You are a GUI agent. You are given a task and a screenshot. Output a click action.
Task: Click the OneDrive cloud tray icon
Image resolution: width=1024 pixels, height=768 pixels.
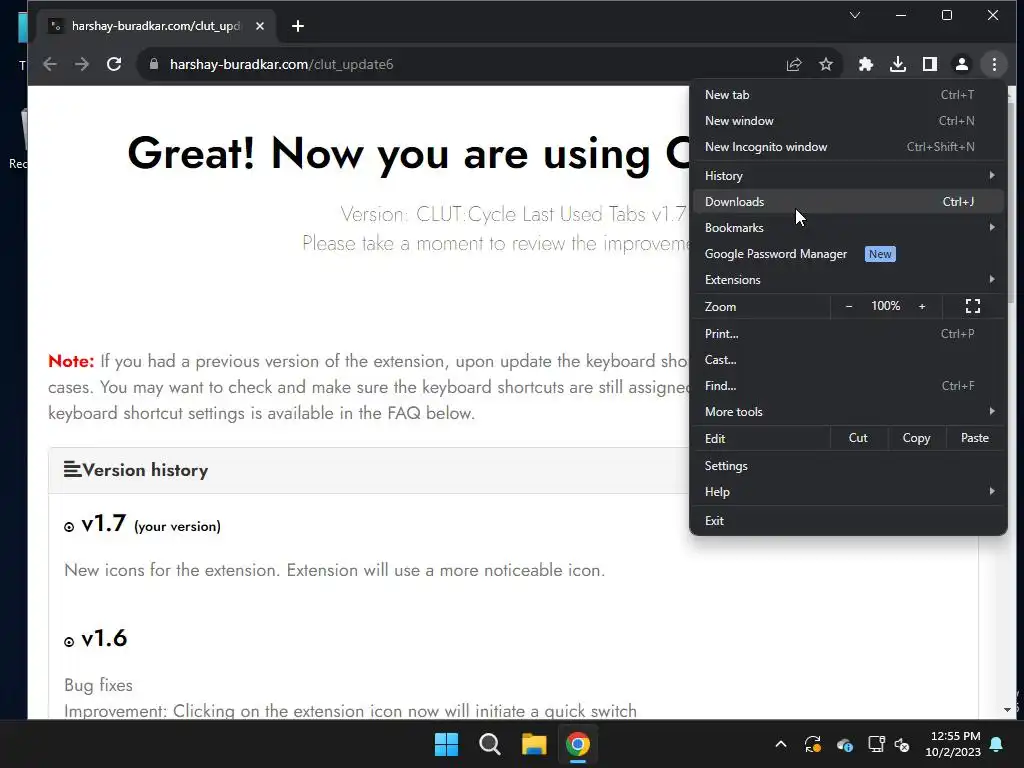[x=844, y=744]
